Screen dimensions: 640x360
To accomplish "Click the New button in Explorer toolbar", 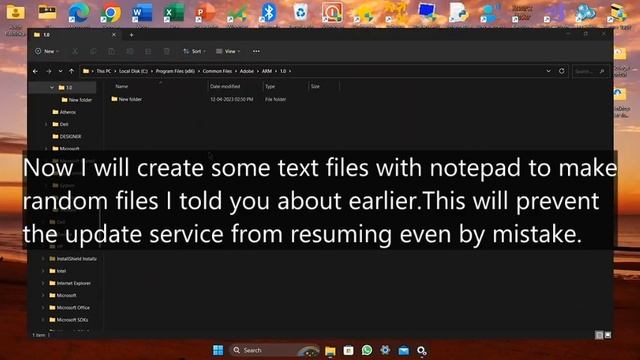I will pyautogui.click(x=47, y=51).
